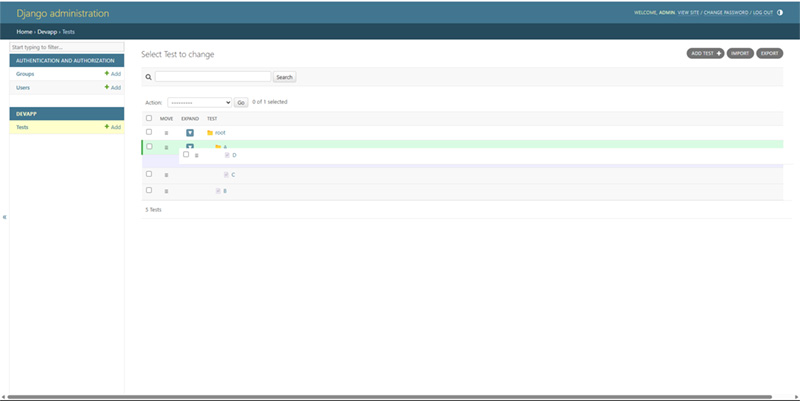Click the Expand column header

pyautogui.click(x=190, y=118)
